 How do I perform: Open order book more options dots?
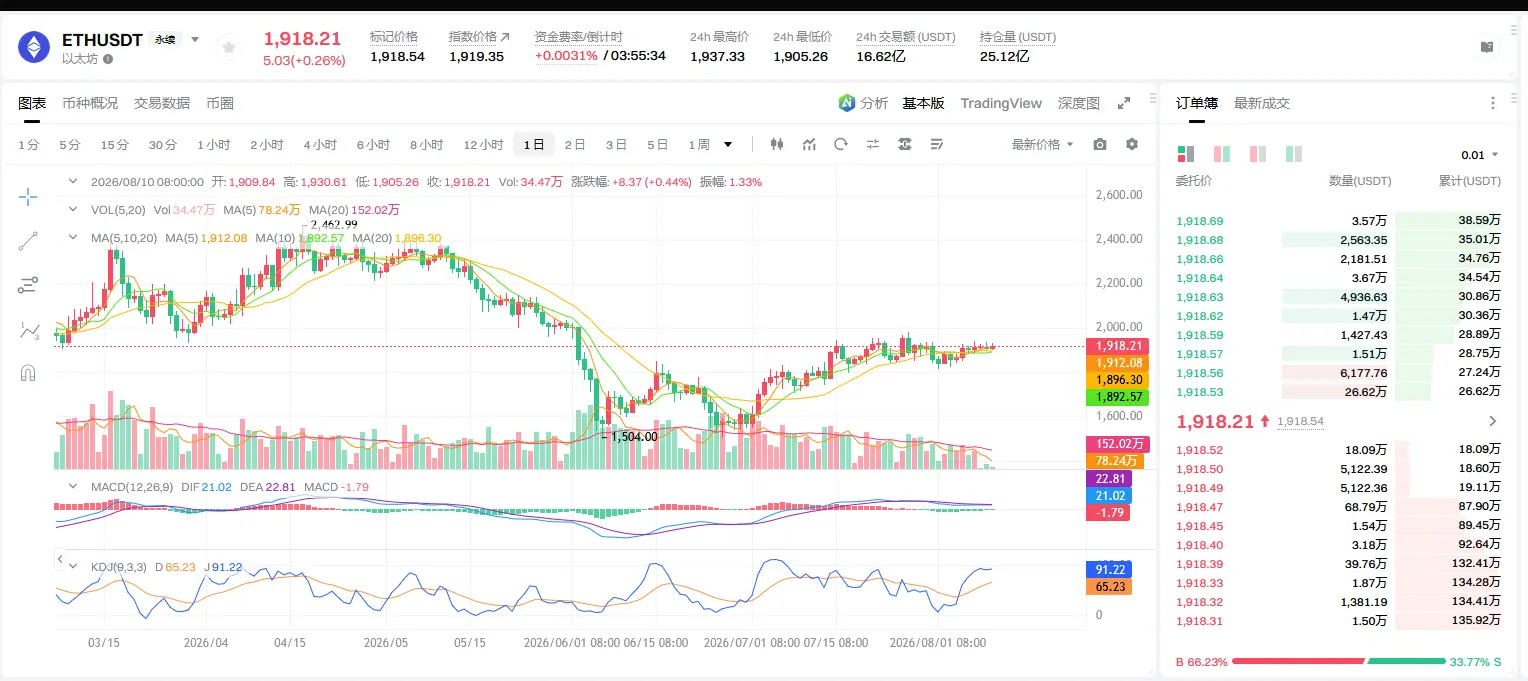[1493, 103]
